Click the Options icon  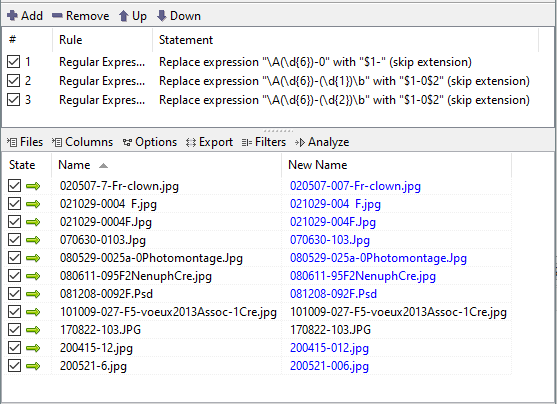pyautogui.click(x=127, y=142)
